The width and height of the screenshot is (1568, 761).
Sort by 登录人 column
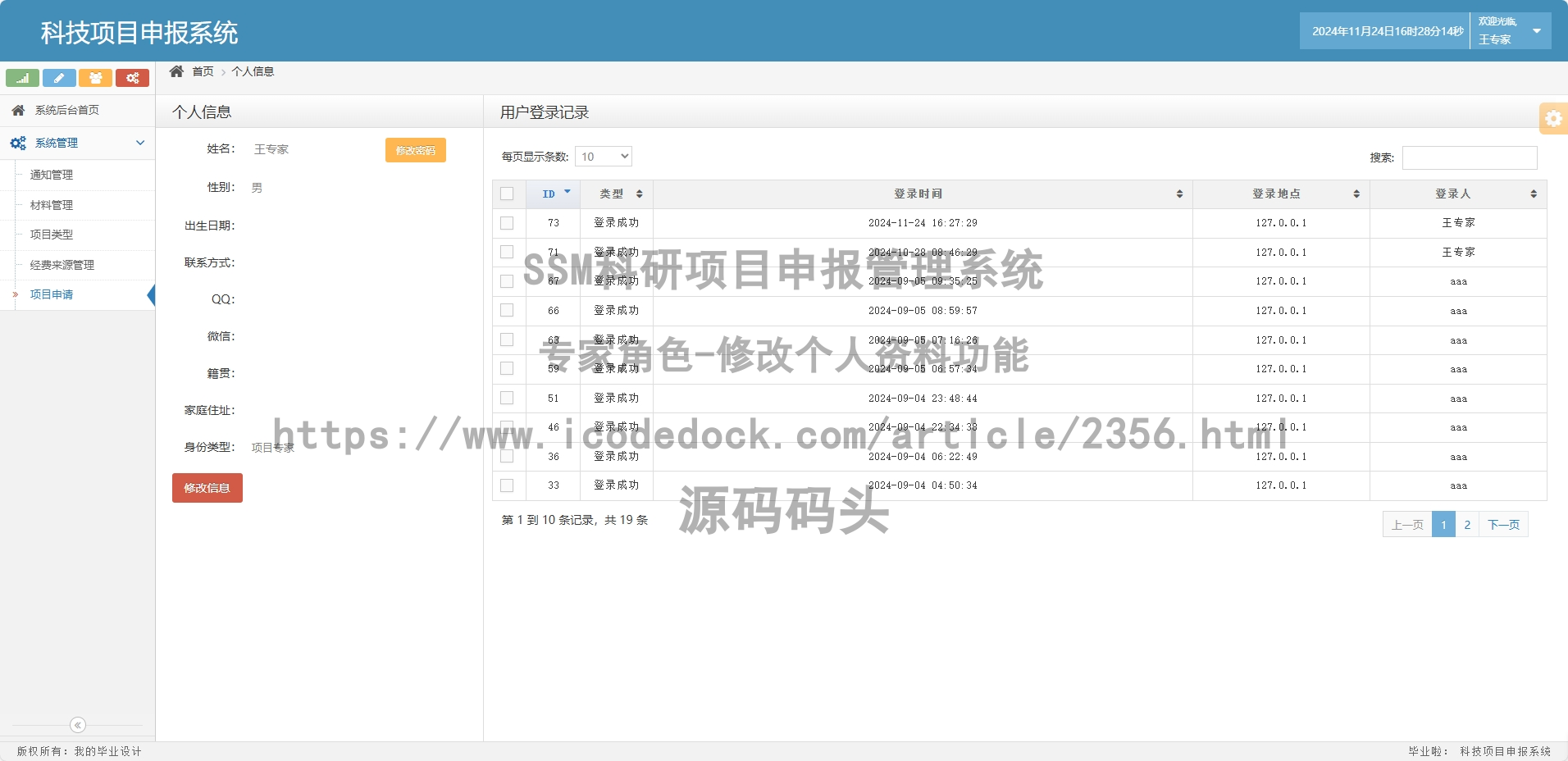click(1458, 194)
